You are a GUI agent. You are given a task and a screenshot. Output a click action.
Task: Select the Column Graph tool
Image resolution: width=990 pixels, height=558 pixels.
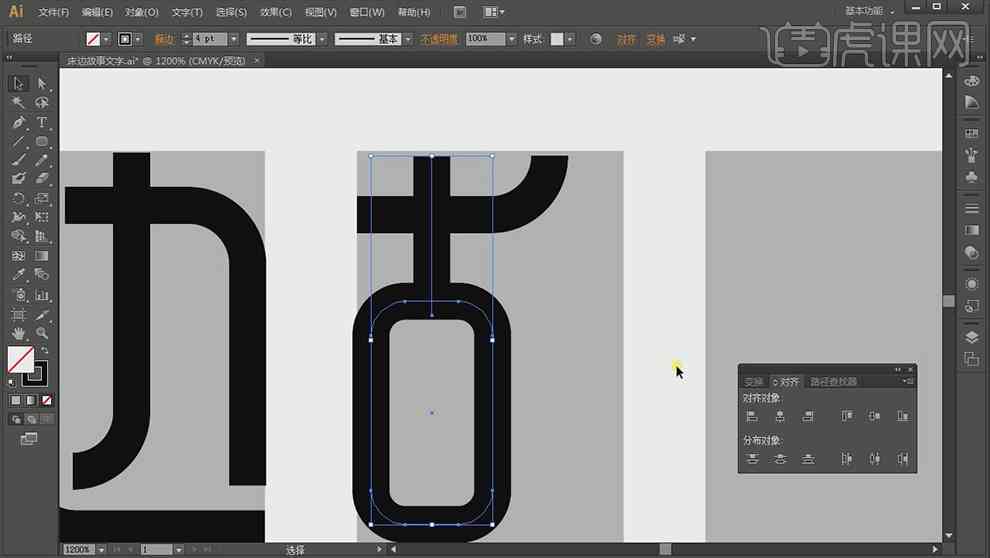tap(42, 295)
